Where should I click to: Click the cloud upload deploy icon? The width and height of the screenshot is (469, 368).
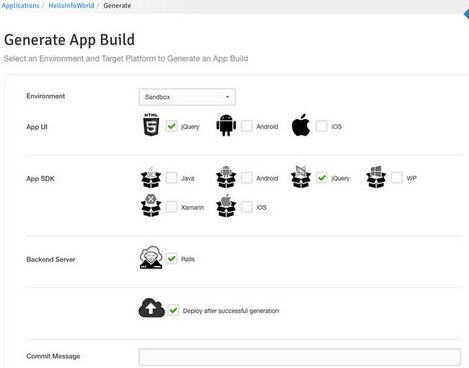(x=152, y=308)
